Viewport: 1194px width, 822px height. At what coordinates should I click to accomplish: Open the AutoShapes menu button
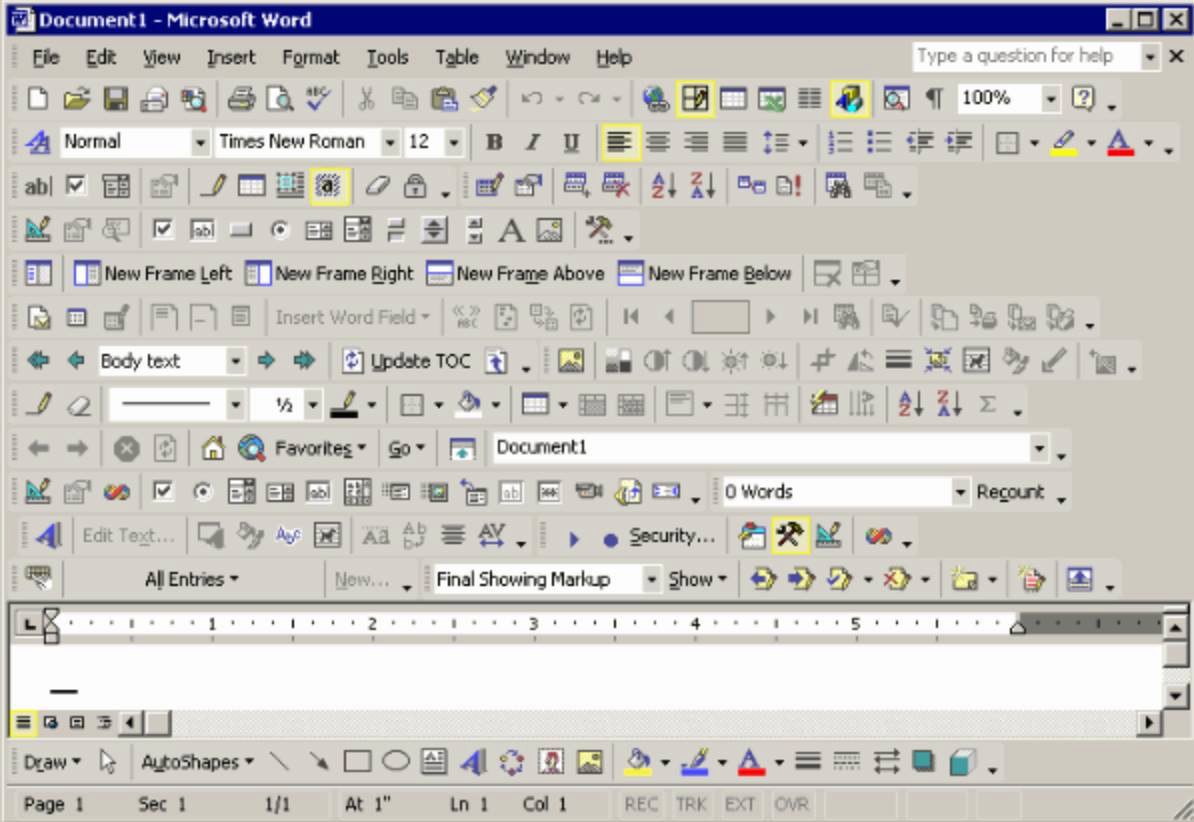coord(197,761)
